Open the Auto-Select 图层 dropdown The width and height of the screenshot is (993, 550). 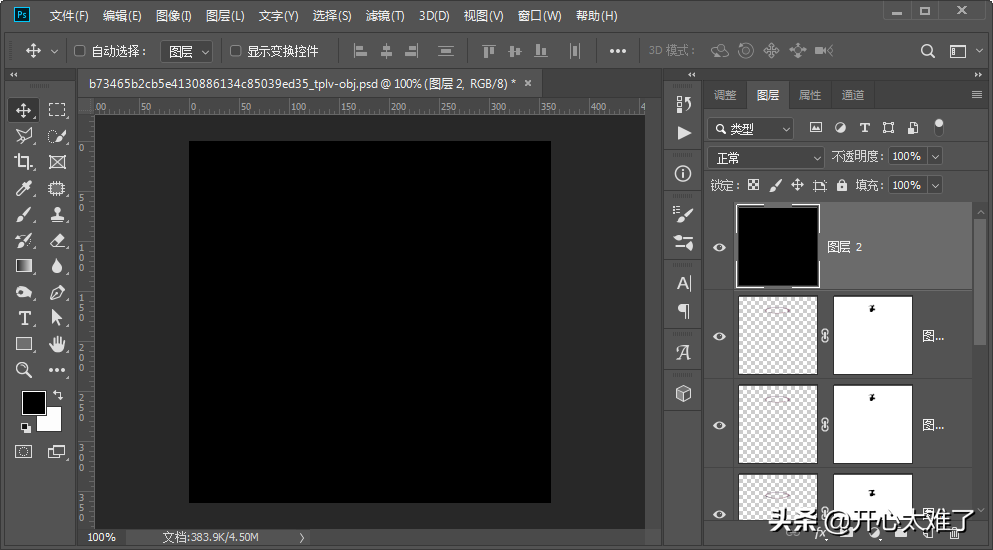pos(186,51)
